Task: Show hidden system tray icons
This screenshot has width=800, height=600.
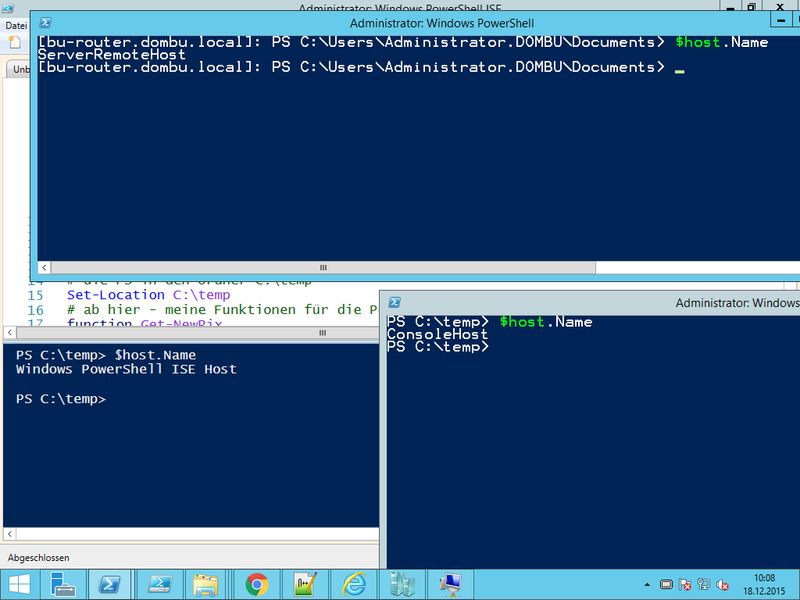Action: [647, 585]
